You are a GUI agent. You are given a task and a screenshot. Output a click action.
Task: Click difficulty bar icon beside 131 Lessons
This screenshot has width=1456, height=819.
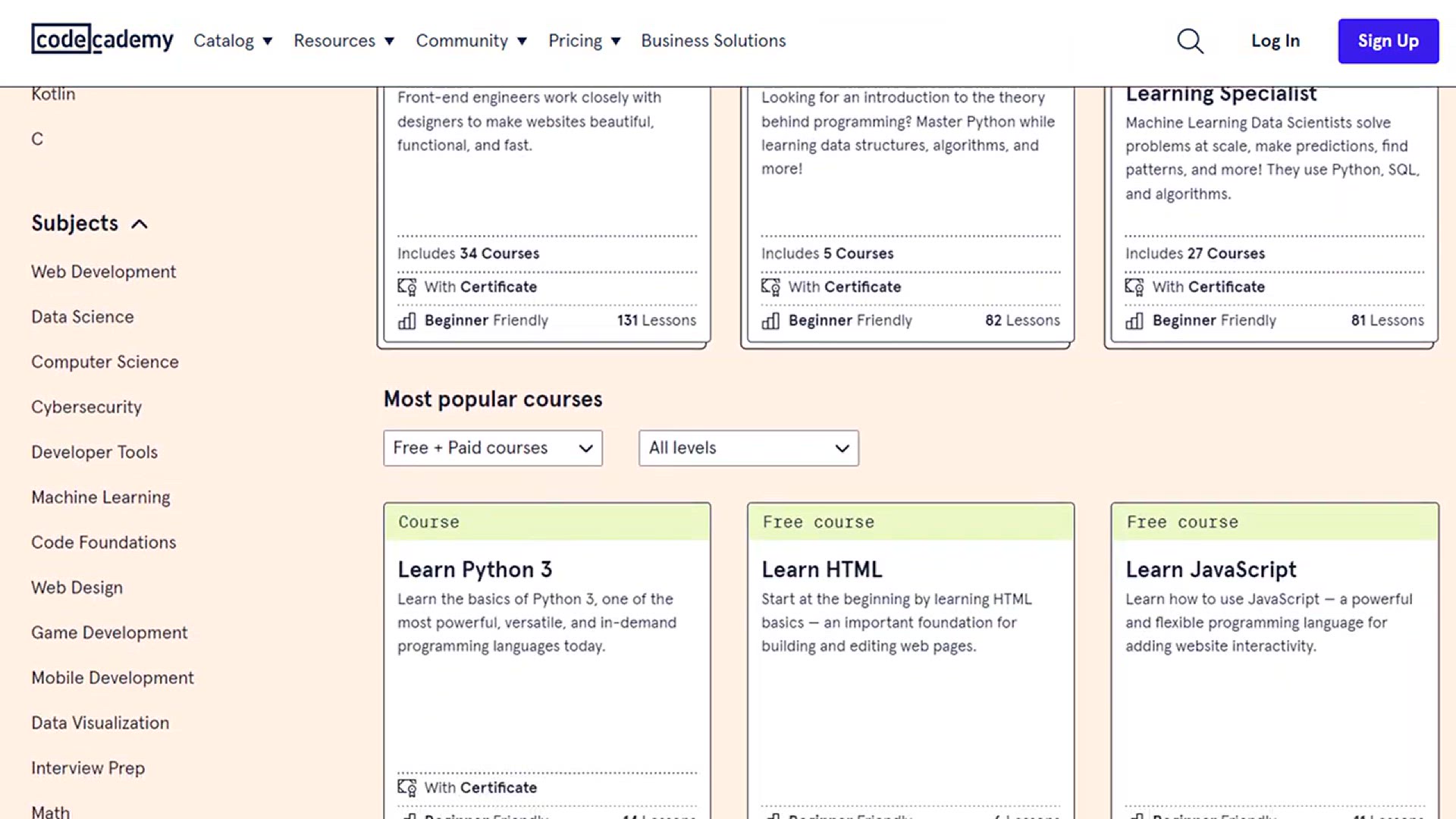(x=407, y=321)
